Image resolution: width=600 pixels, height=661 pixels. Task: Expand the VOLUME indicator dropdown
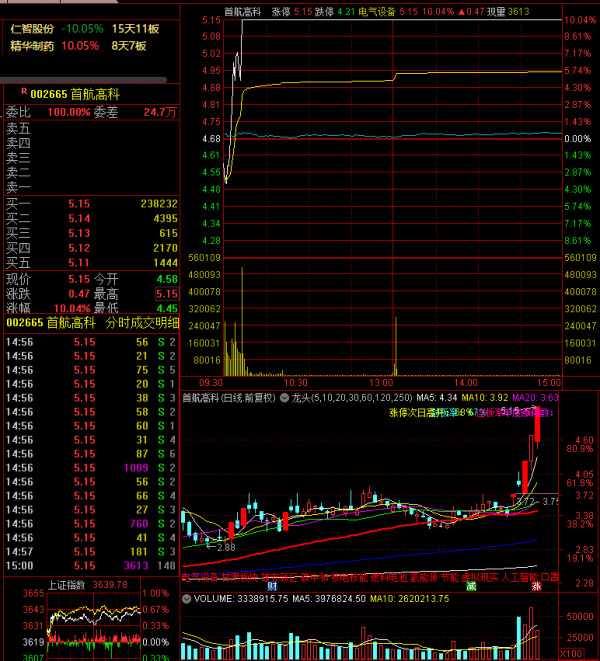187,599
